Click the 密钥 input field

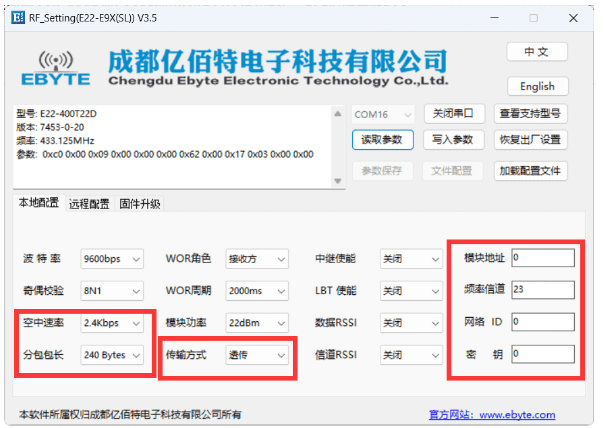click(543, 354)
